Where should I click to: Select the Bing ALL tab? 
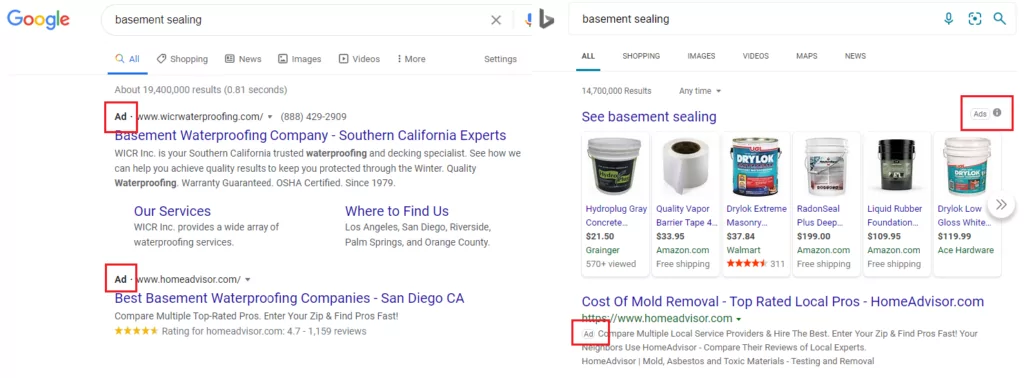588,56
